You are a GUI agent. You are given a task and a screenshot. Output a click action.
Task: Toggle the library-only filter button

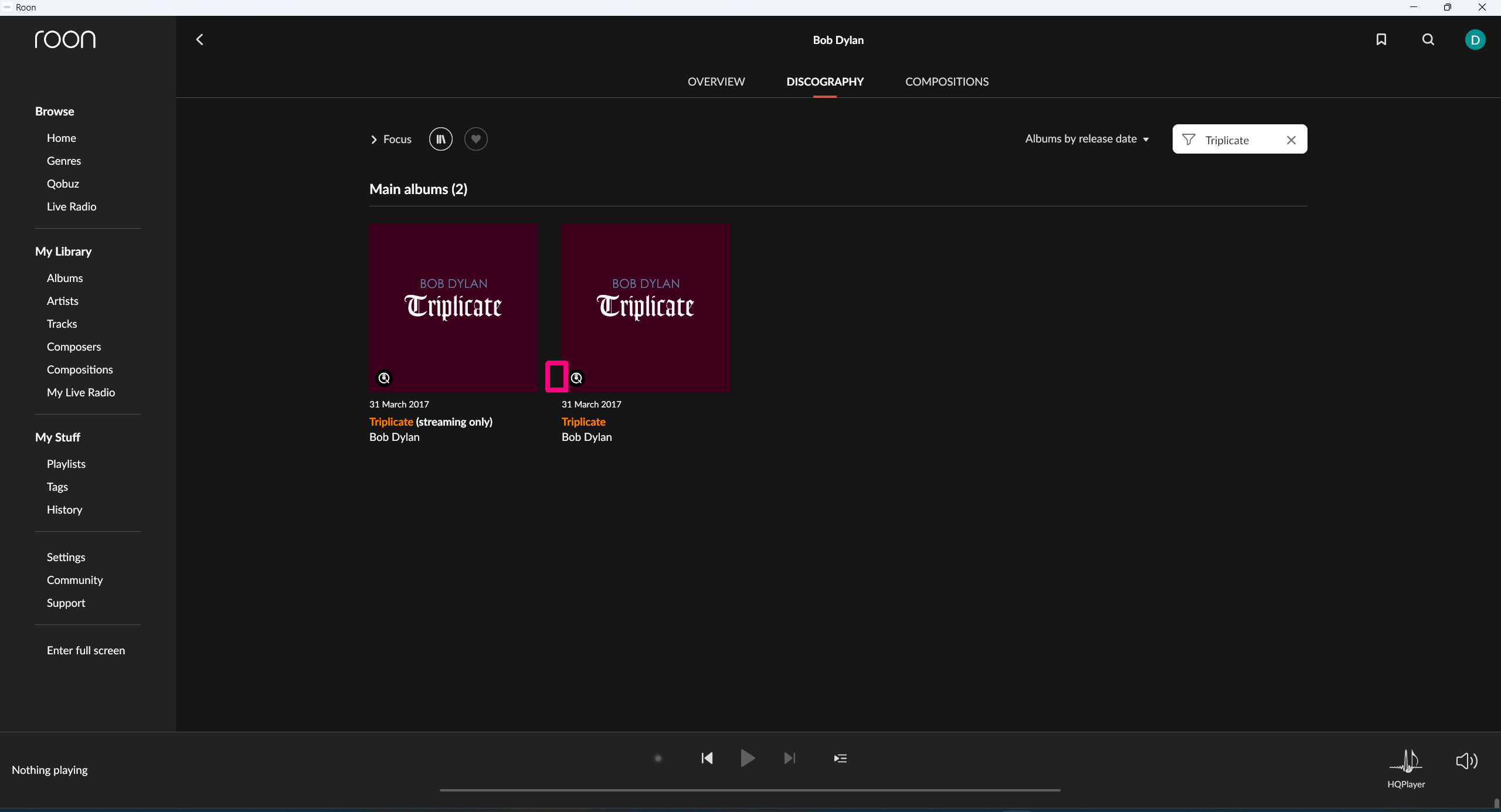pos(440,139)
